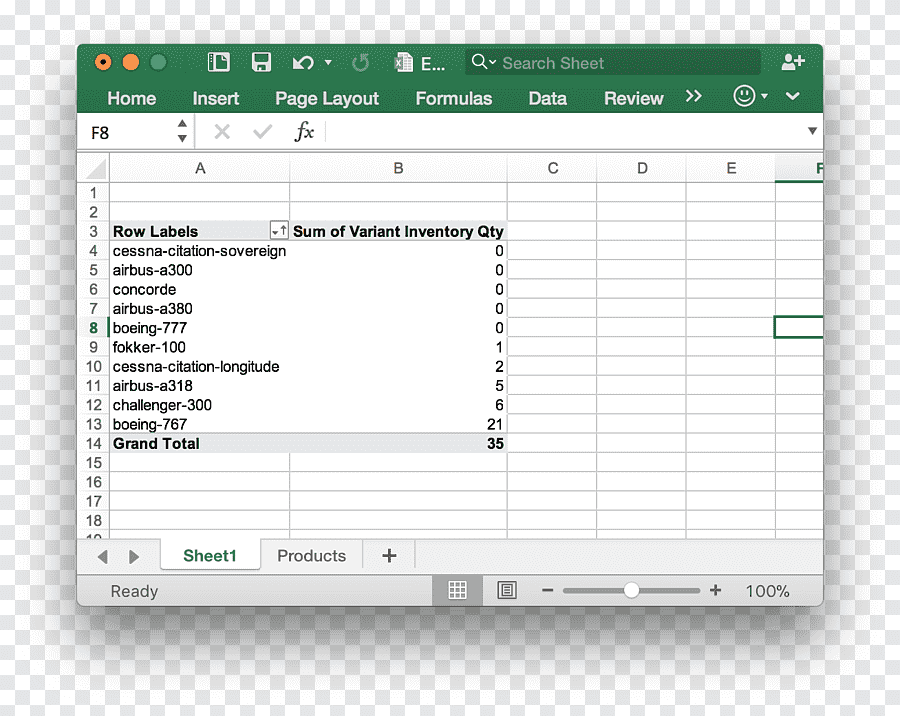
Task: Click the Share people icon in the toolbar
Action: [x=793, y=62]
